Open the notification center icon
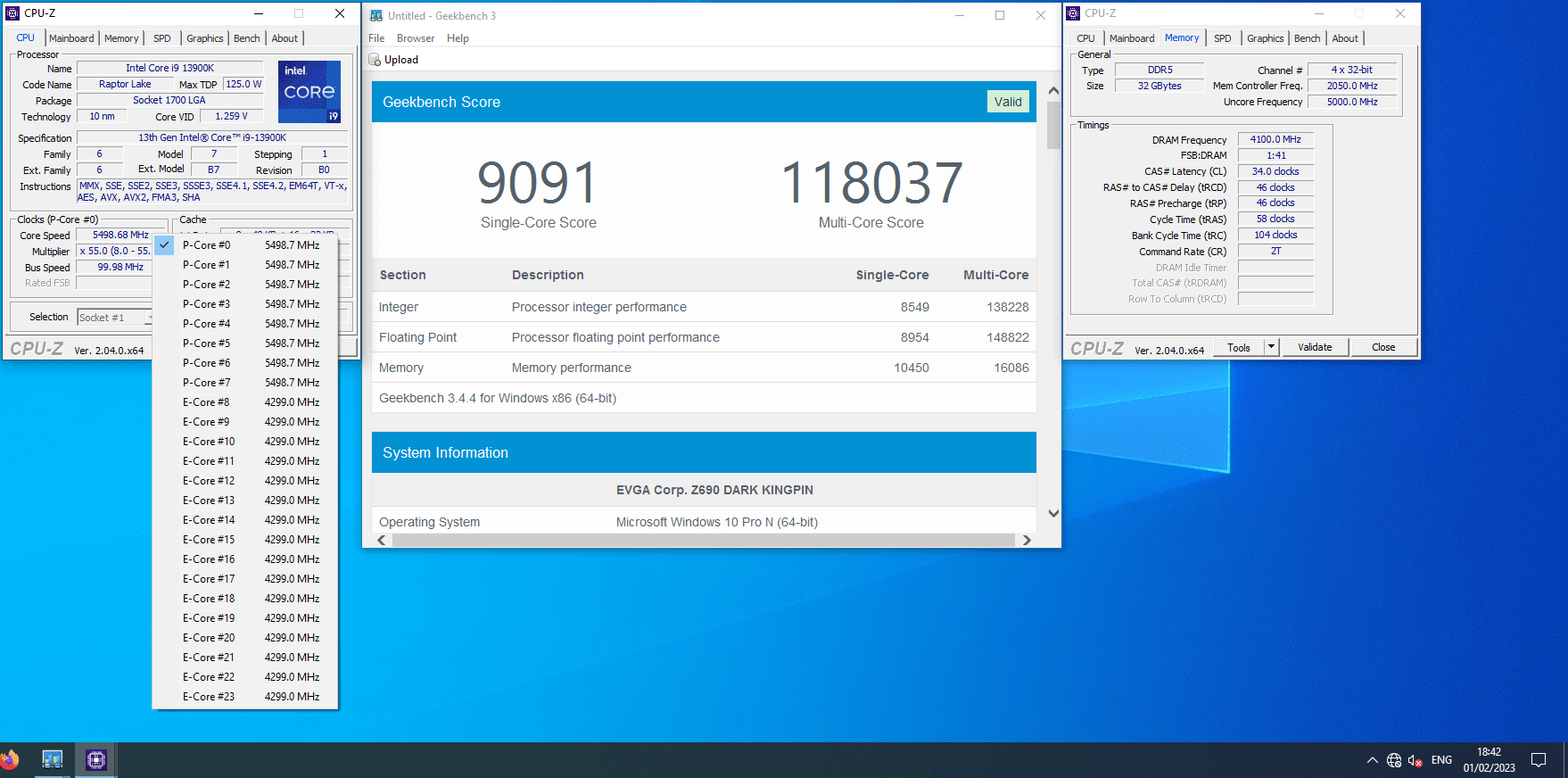Viewport: 1568px width, 778px height. click(1539, 760)
